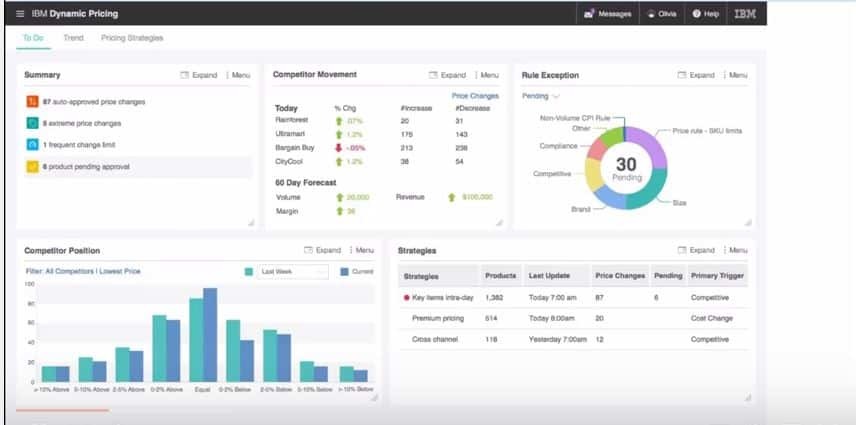Click the Price Changes link
The image size is (856, 425).
point(475,96)
